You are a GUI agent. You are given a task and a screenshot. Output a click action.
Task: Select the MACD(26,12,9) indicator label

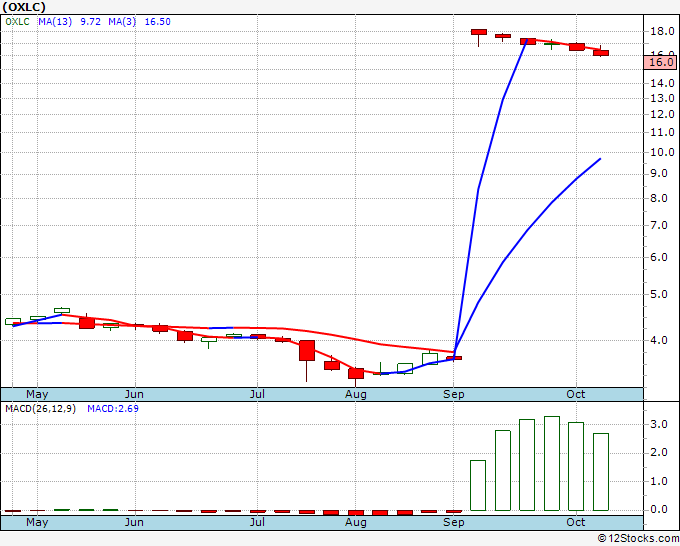40,409
